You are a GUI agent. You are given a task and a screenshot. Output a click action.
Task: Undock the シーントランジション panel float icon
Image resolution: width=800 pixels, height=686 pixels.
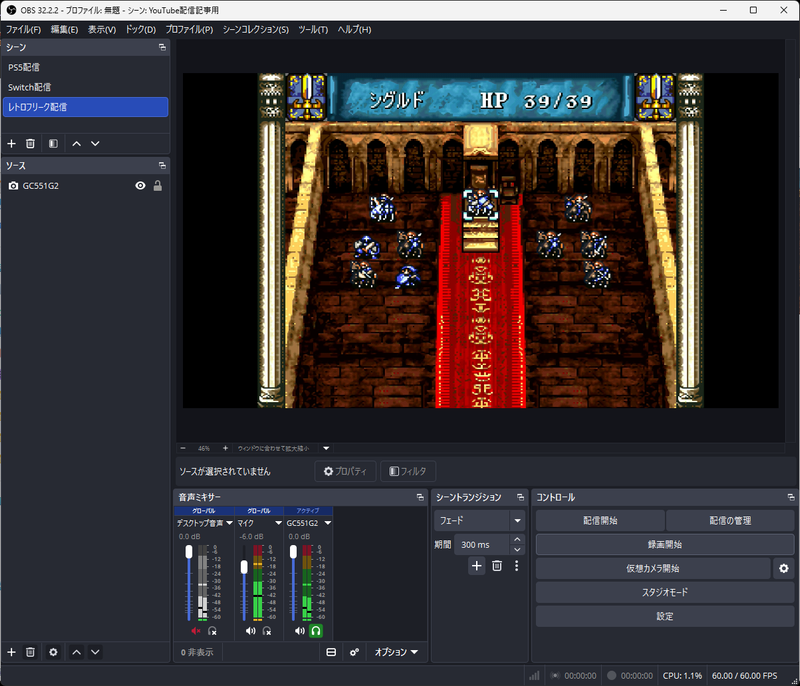(x=520, y=497)
